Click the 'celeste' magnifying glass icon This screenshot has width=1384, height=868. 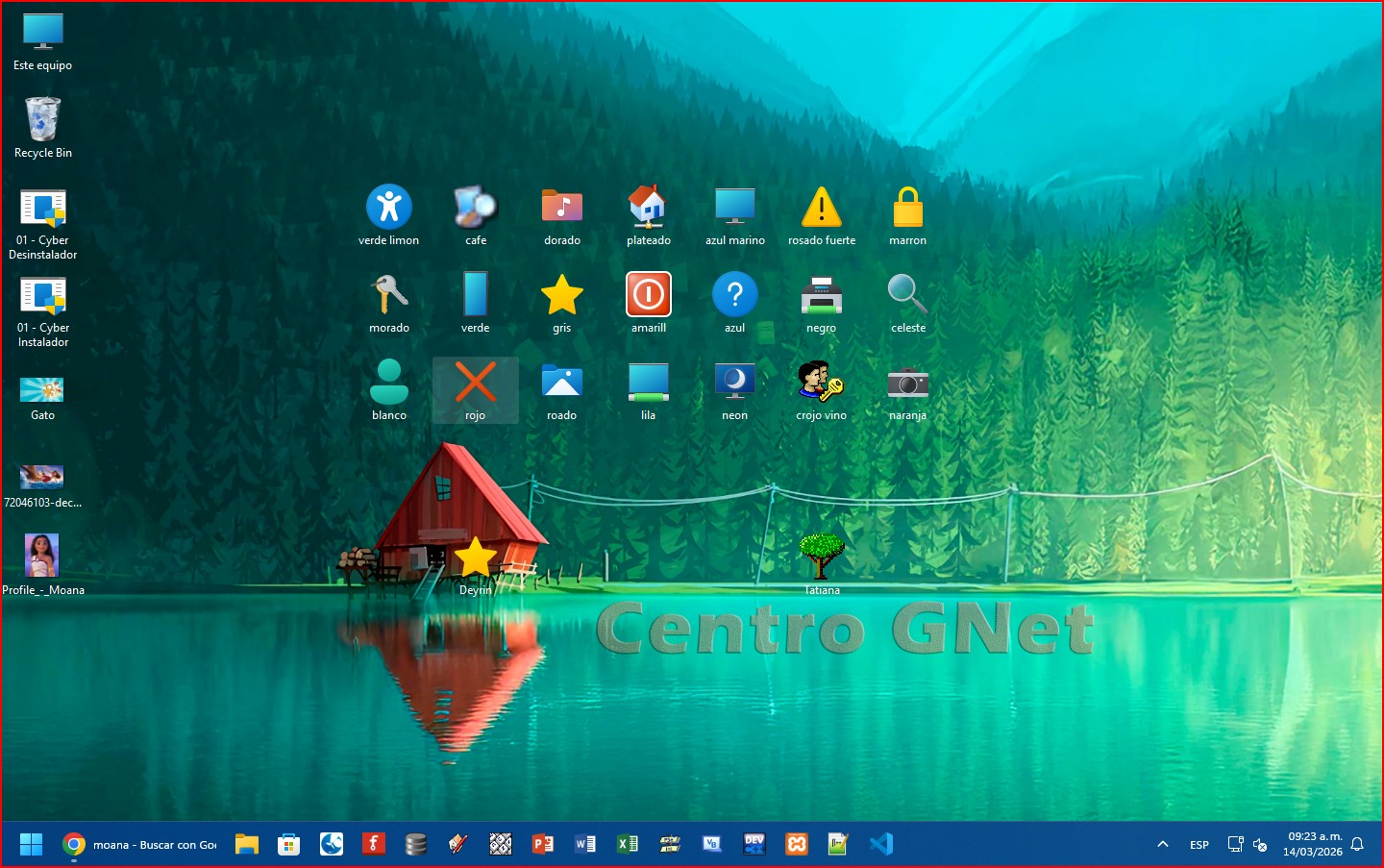(907, 295)
